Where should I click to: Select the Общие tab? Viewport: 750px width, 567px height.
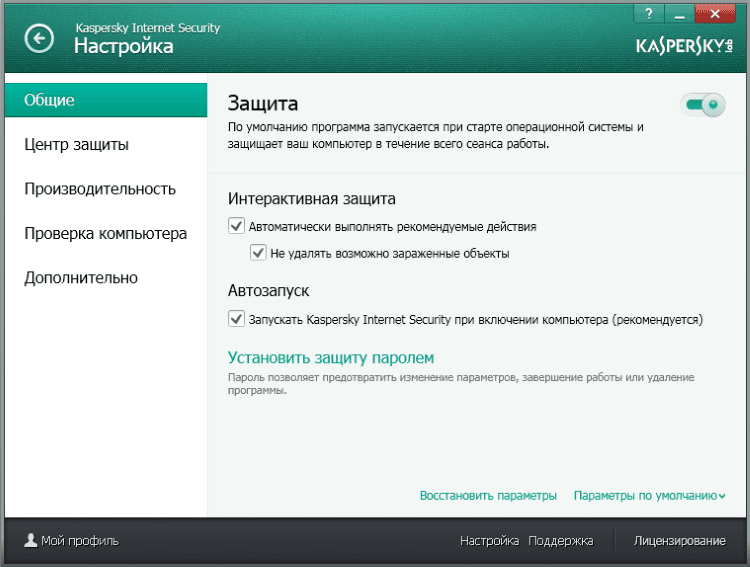point(106,100)
